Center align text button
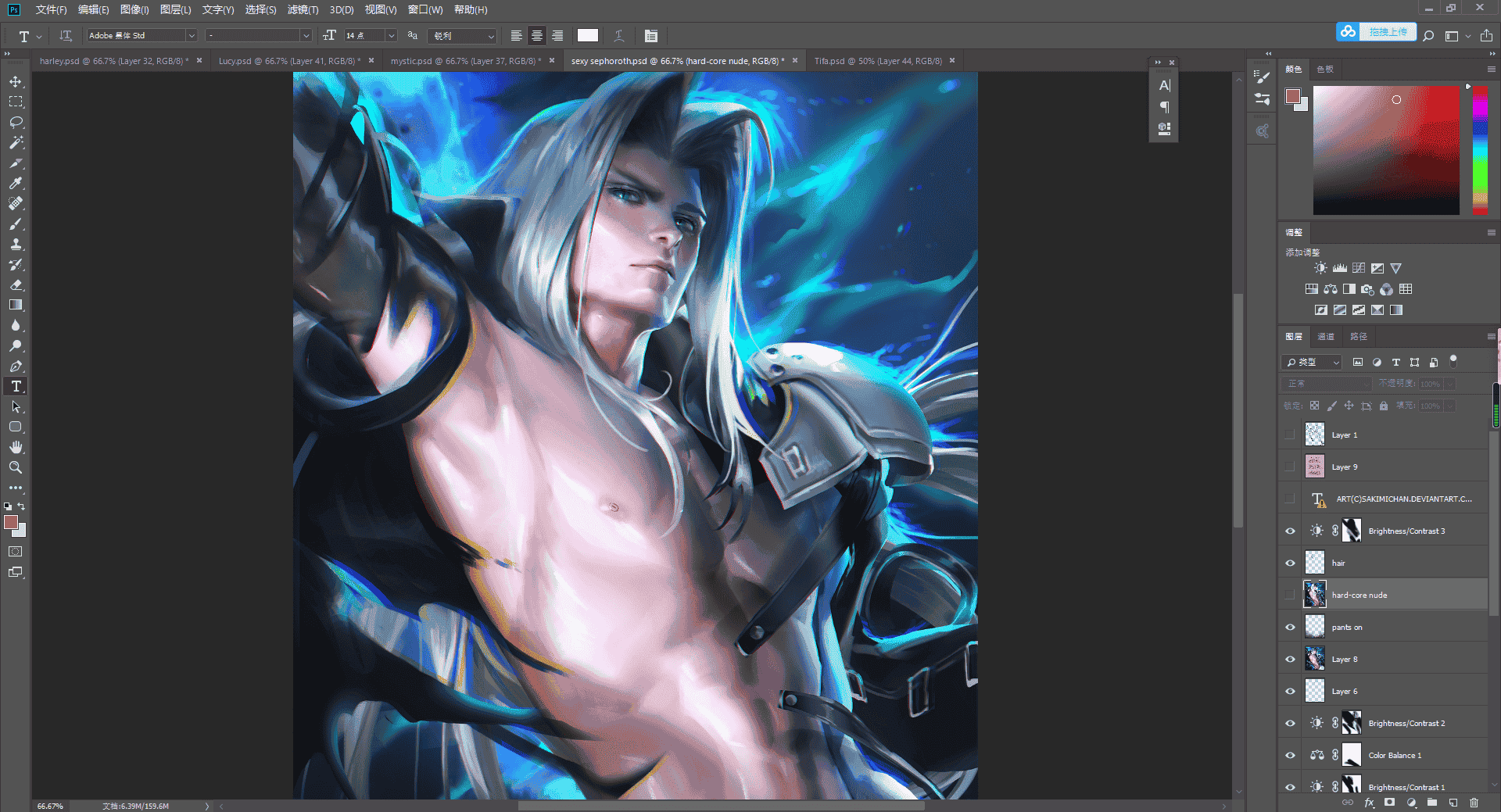Viewport: 1501px width, 812px height. 537,35
